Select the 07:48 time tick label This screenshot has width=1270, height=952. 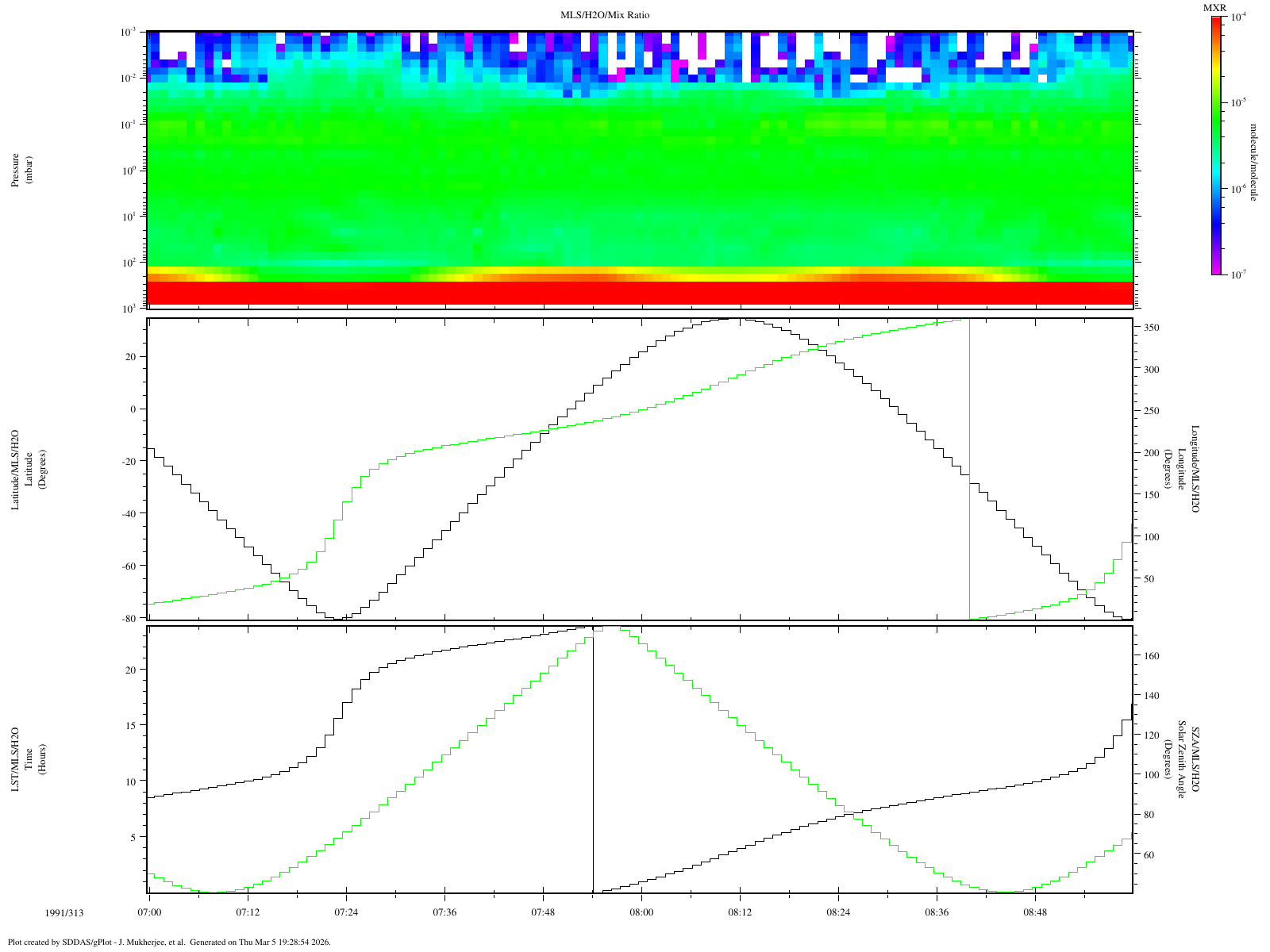[x=543, y=913]
